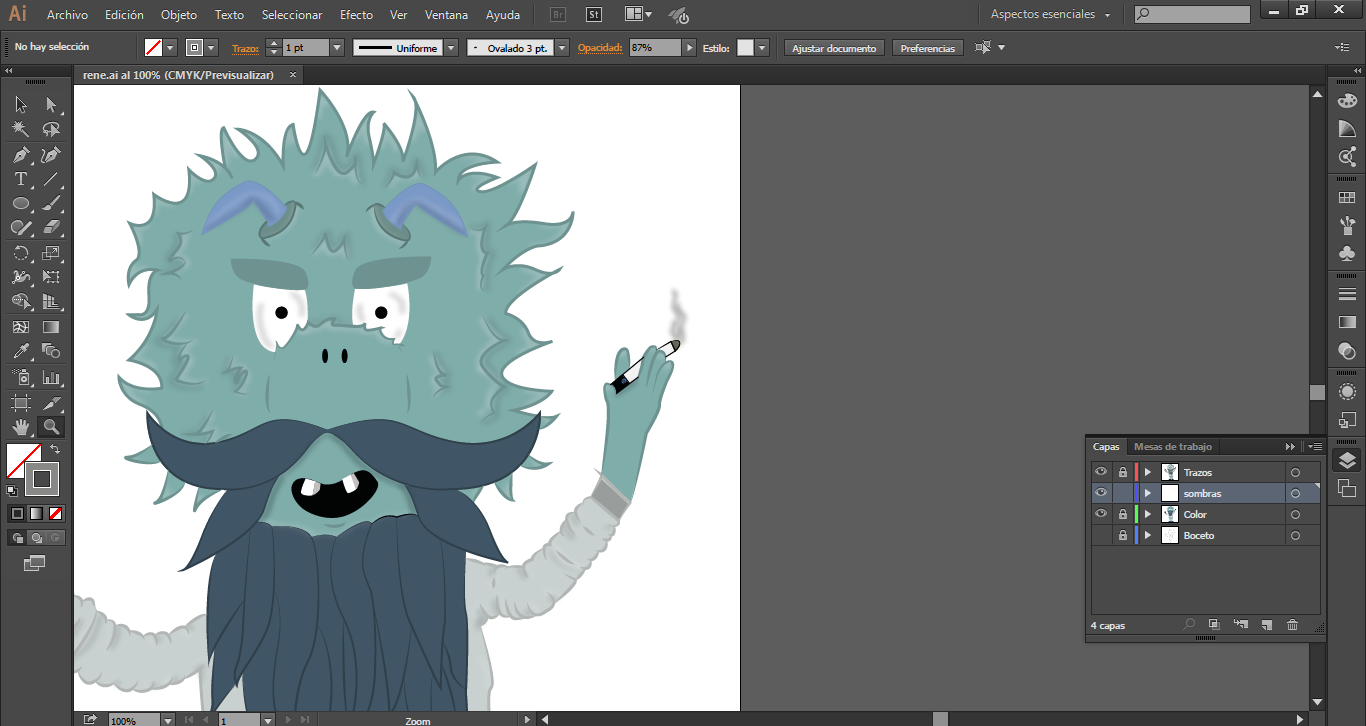Select the Pen tool

pos(21,155)
